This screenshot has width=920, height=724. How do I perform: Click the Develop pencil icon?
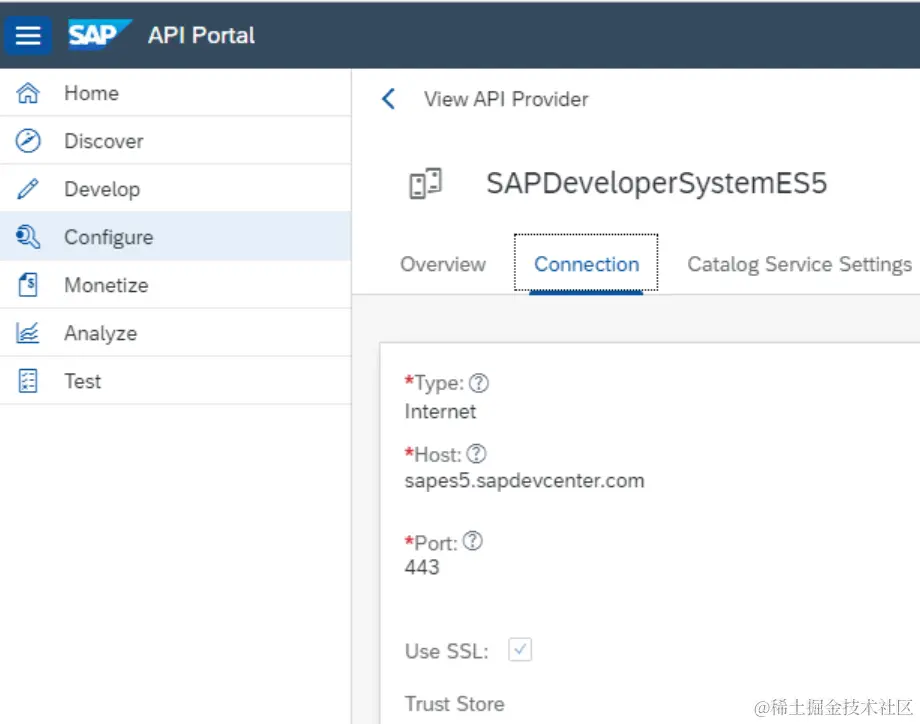point(29,189)
